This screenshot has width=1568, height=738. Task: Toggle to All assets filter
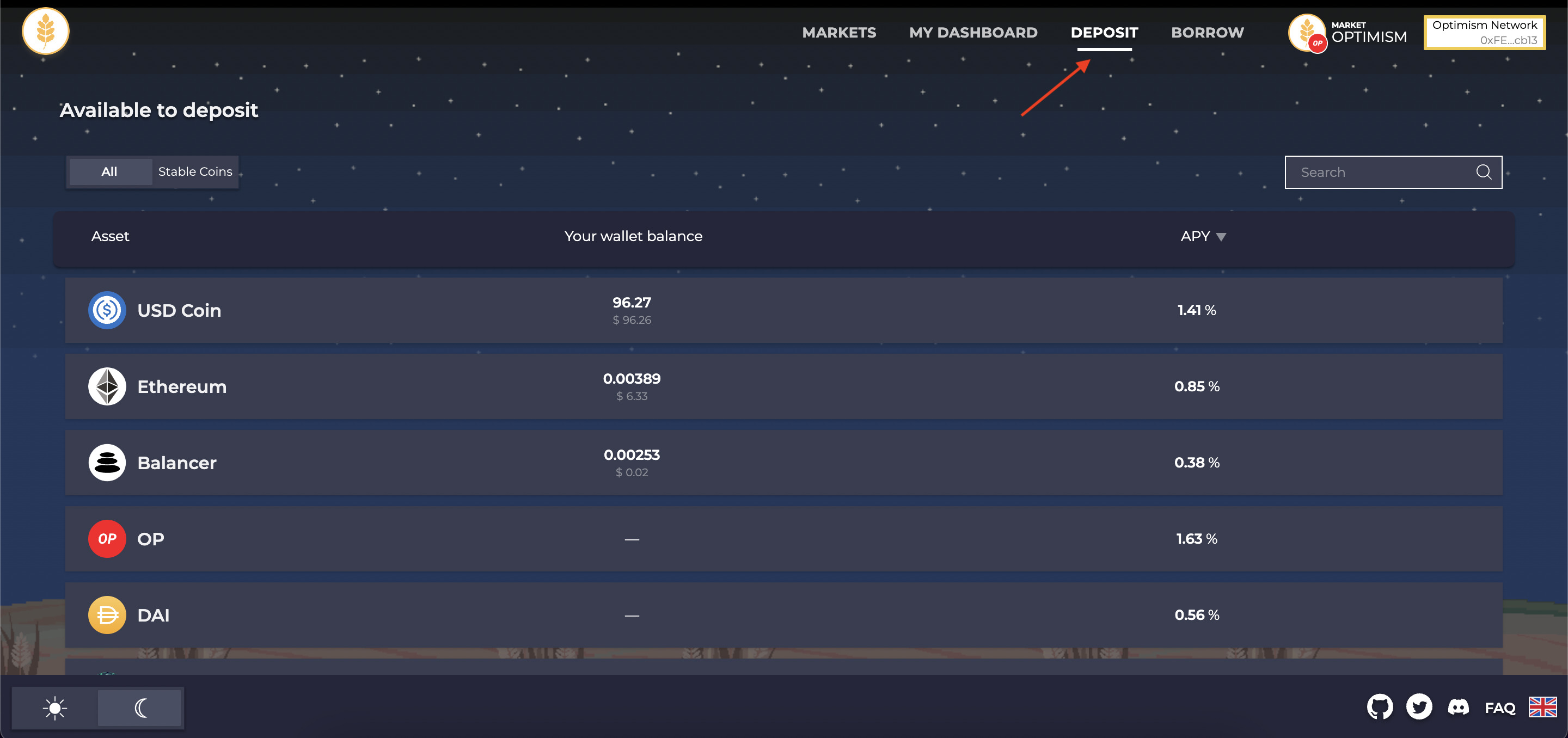pos(109,172)
